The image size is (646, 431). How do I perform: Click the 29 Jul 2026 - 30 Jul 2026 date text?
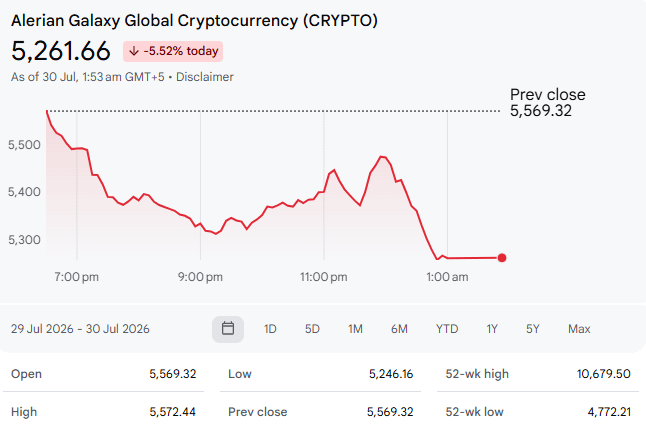tap(80, 329)
